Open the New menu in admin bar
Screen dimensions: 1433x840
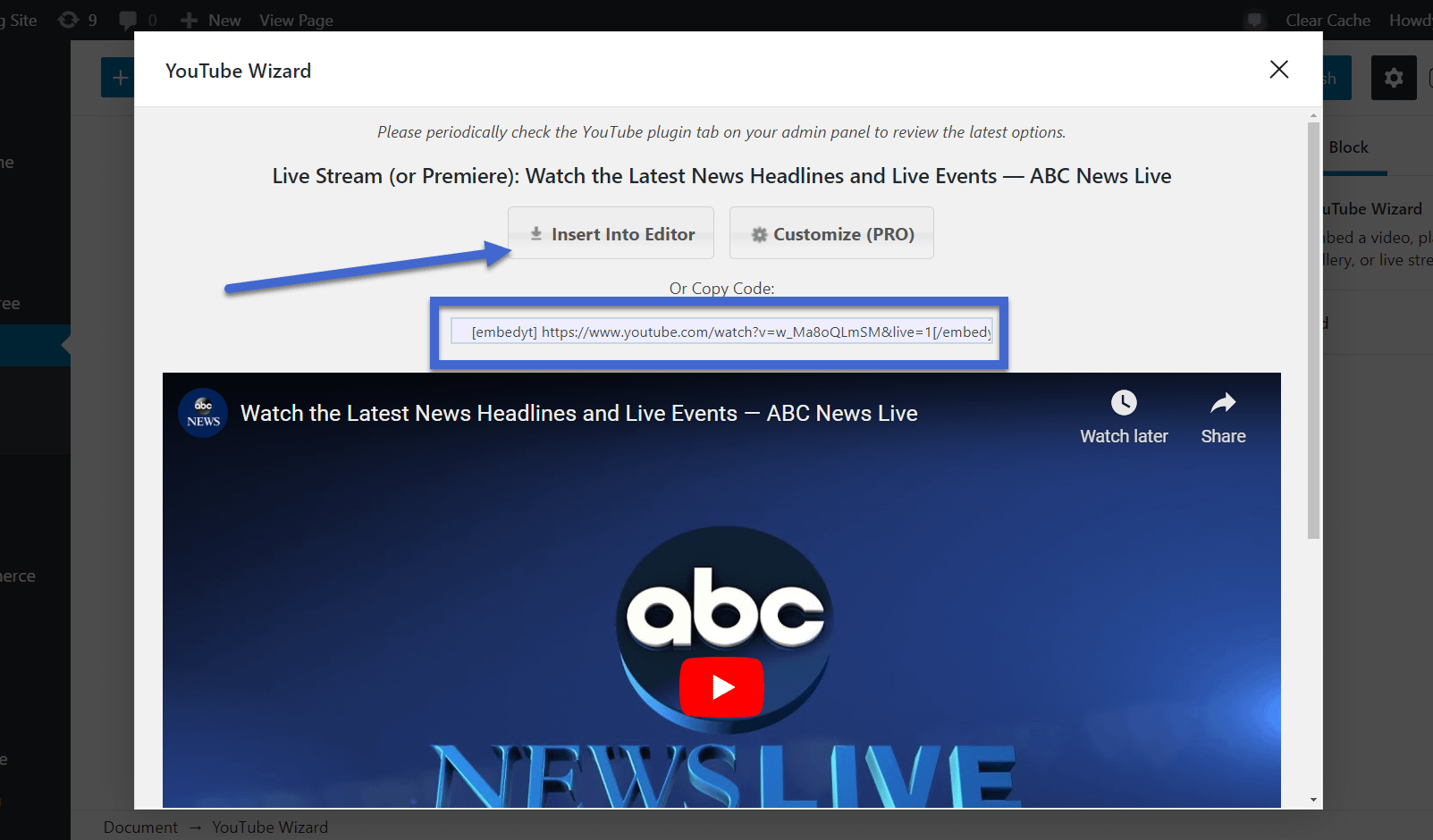click(x=212, y=20)
